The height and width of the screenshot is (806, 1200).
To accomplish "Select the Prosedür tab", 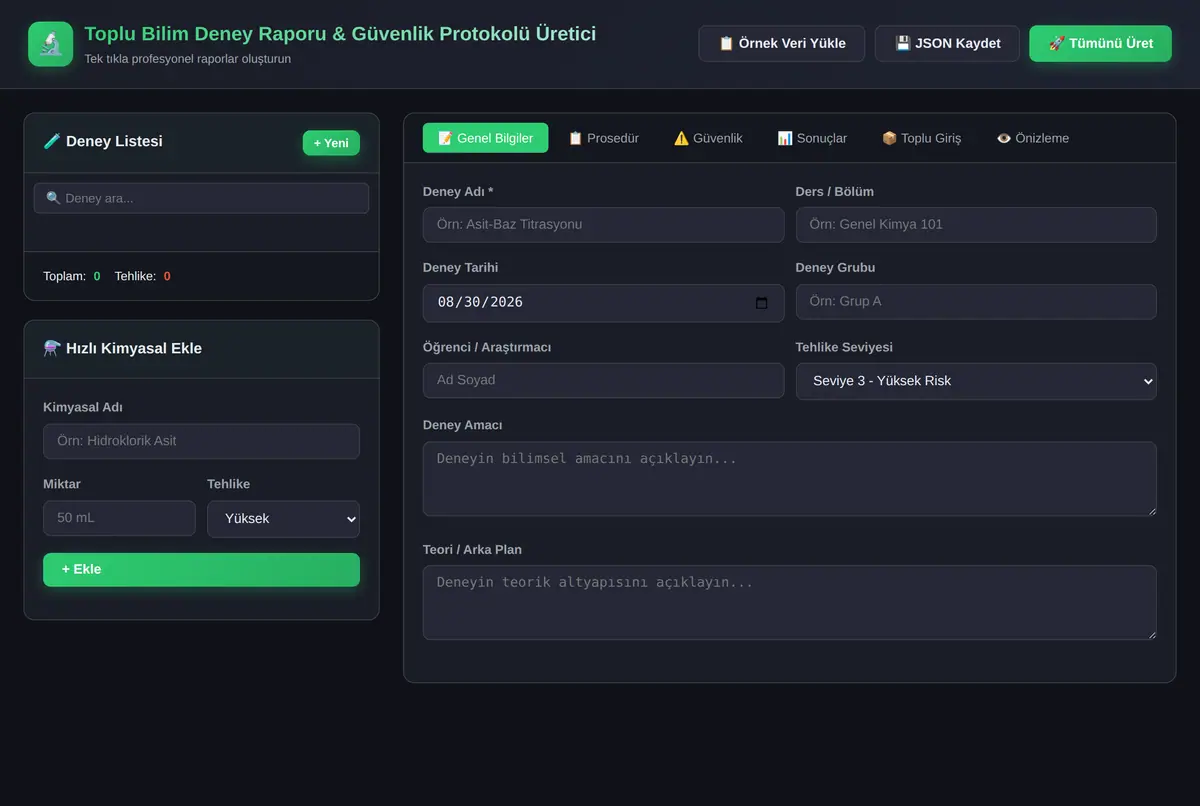I will tap(603, 138).
